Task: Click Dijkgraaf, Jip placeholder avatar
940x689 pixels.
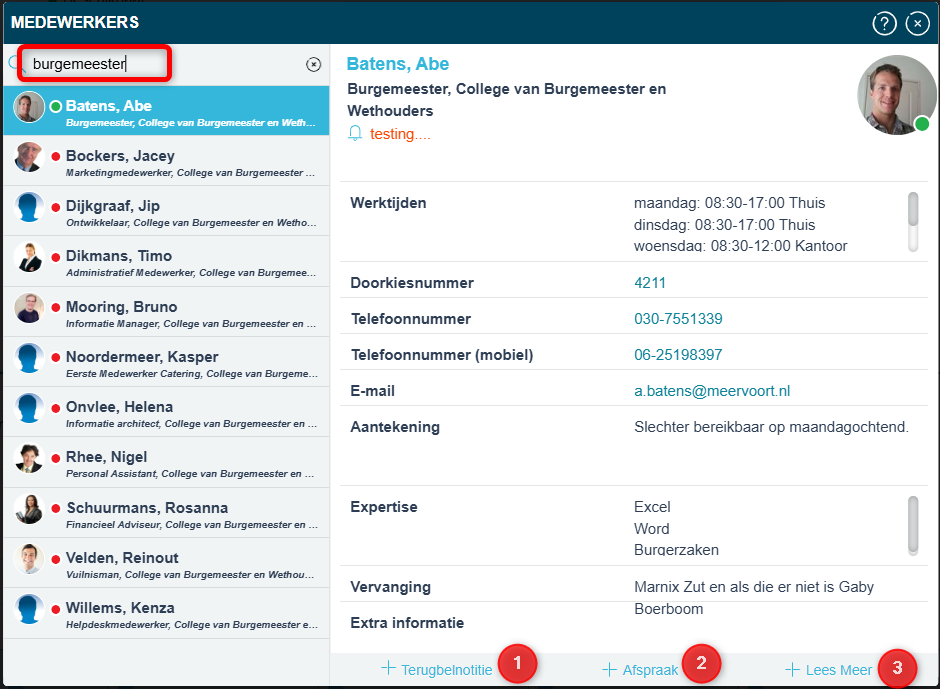Action: pyautogui.click(x=29, y=207)
